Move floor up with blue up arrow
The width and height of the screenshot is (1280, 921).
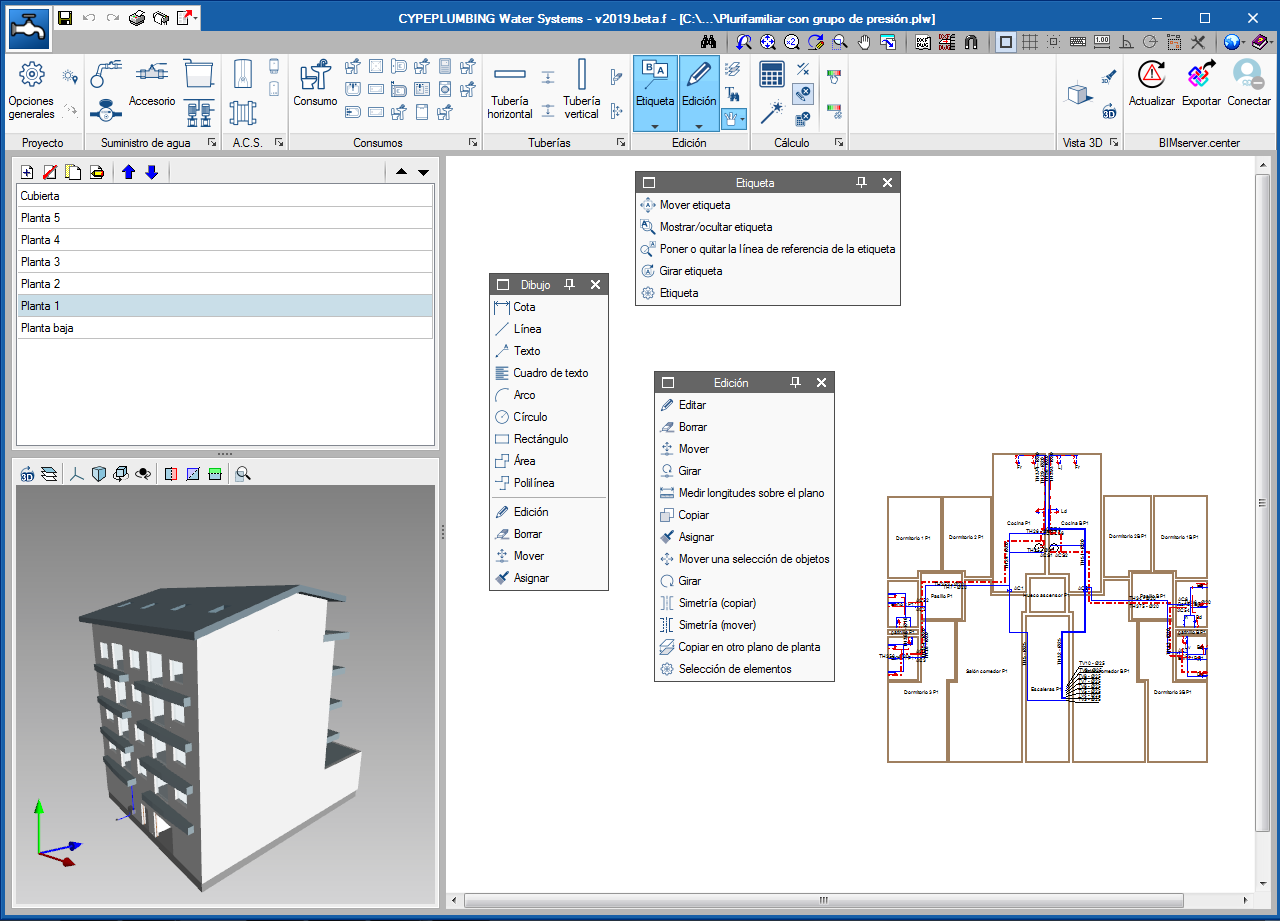point(128,172)
